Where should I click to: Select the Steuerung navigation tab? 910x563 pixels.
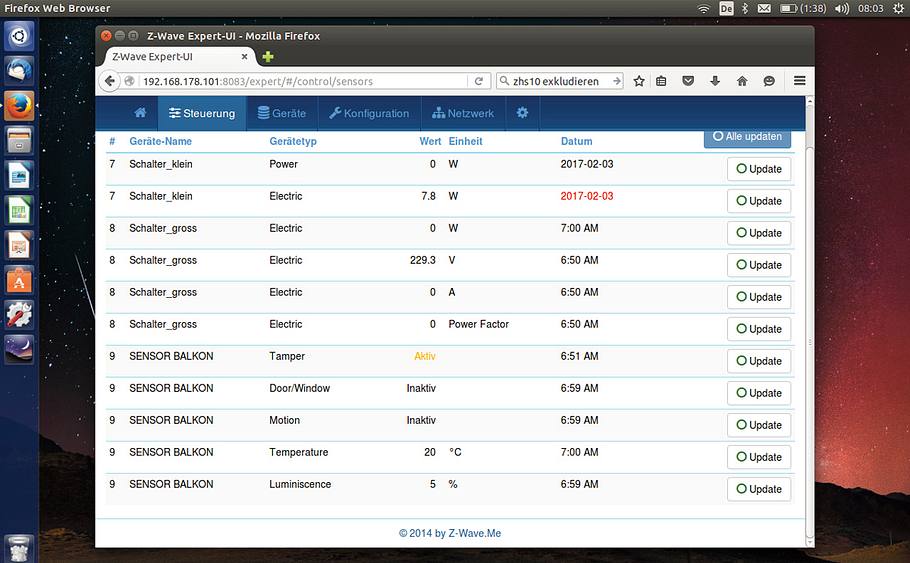202,113
